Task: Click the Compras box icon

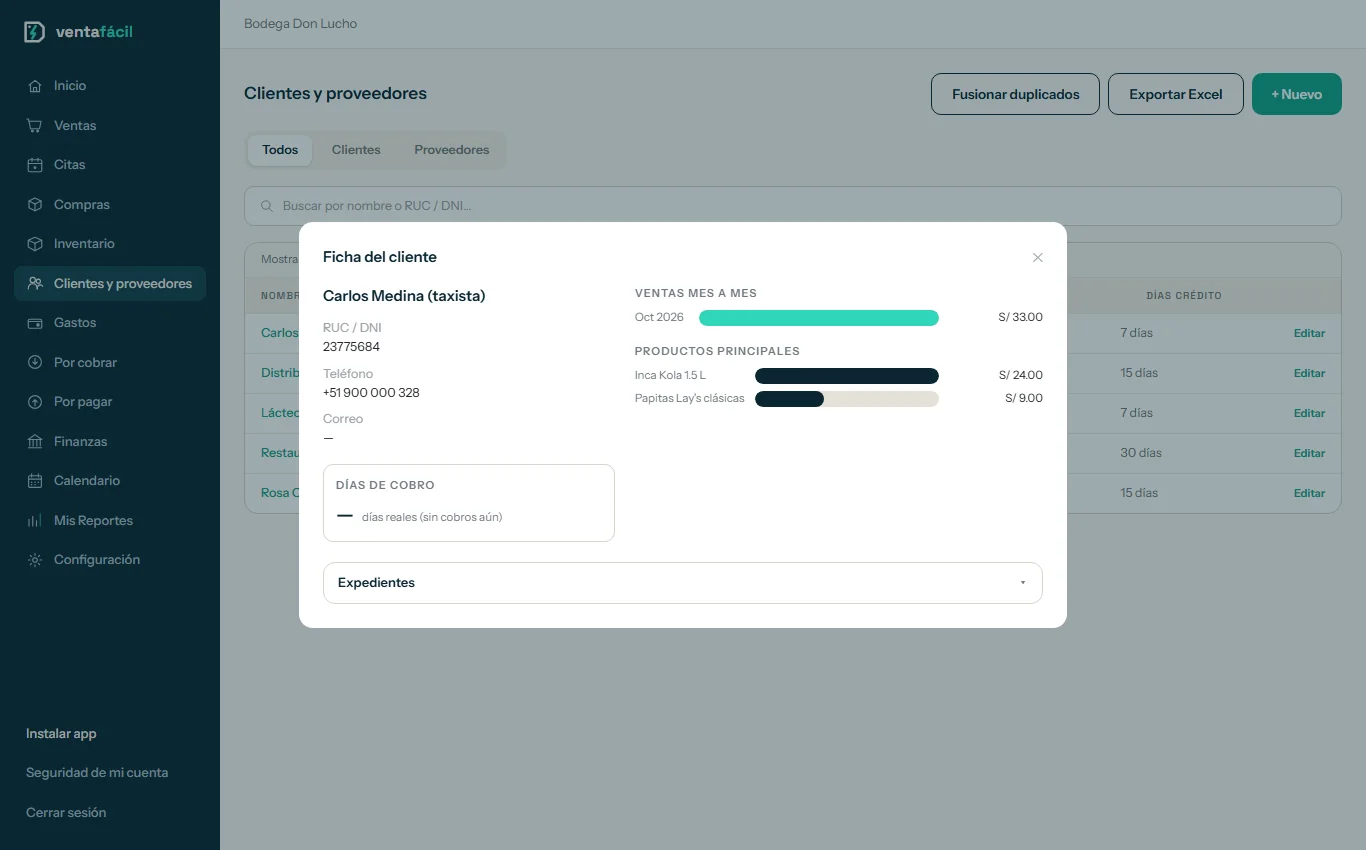Action: (35, 205)
